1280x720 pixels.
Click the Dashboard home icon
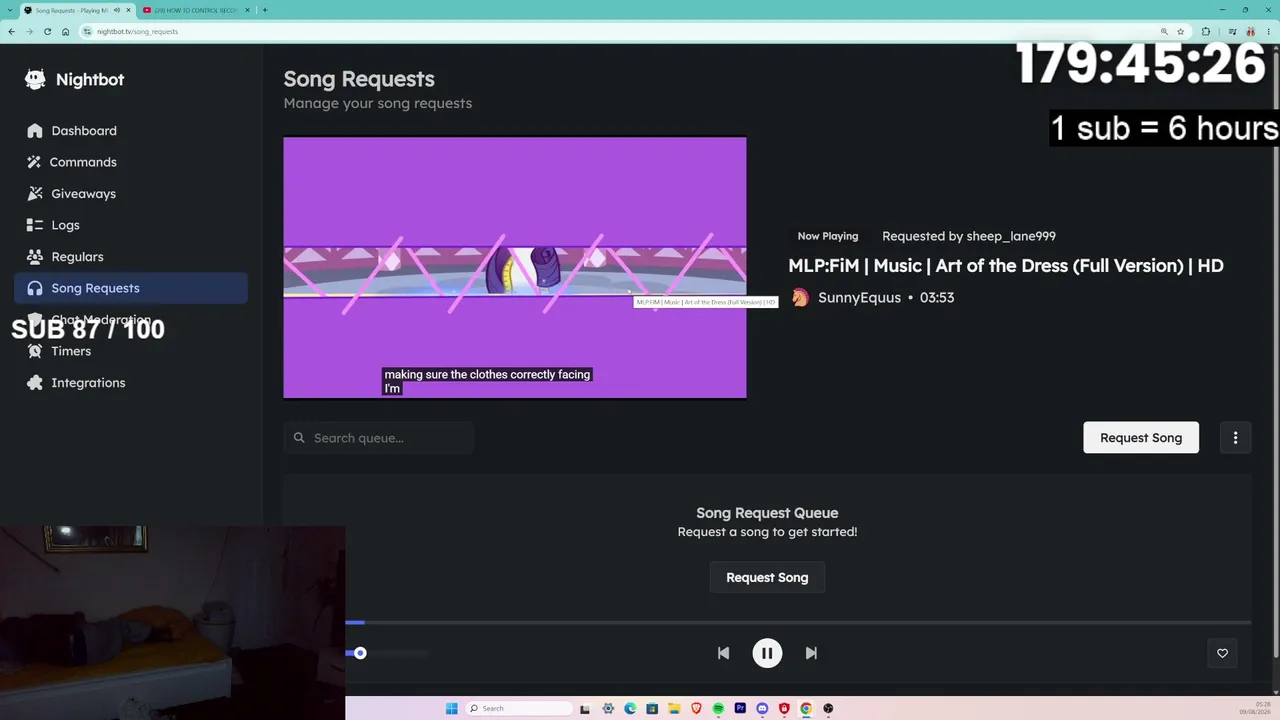35,131
